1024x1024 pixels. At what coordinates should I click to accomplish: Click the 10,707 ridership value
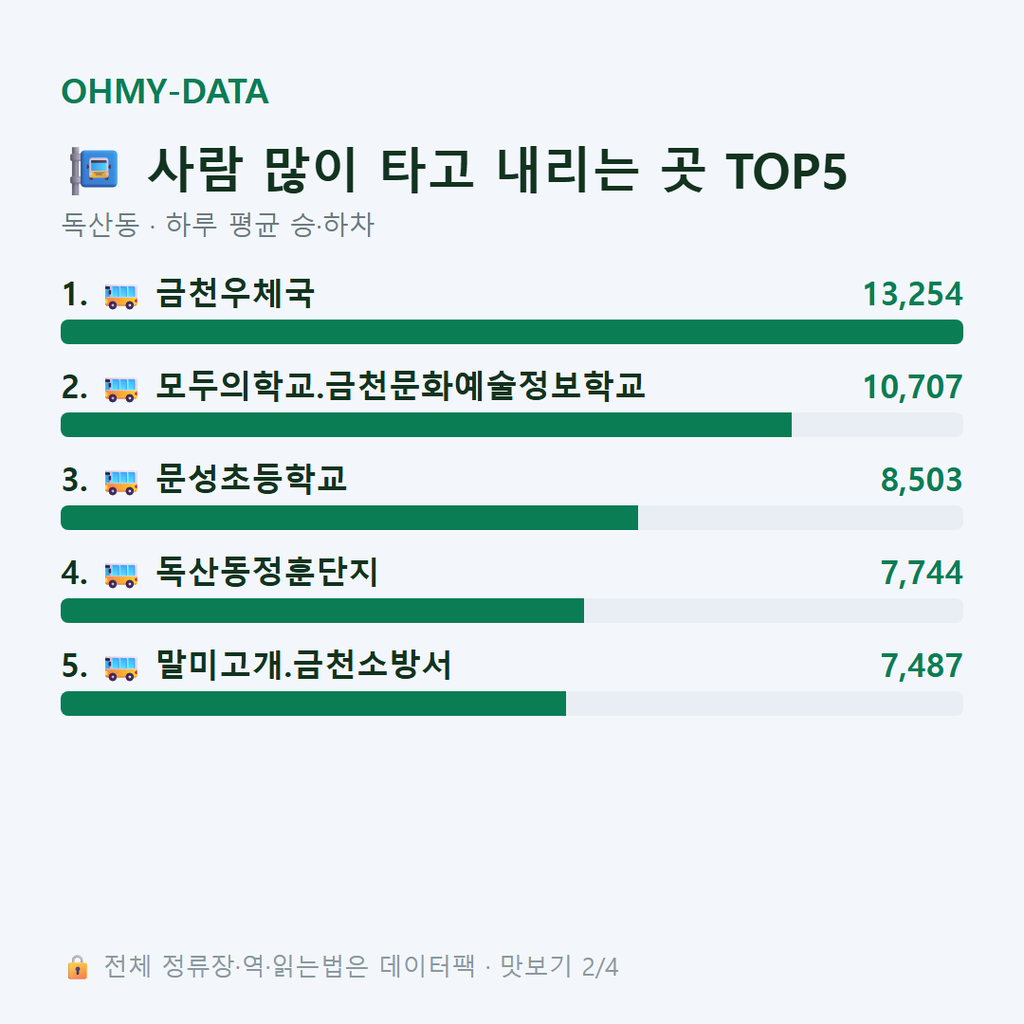(912, 387)
